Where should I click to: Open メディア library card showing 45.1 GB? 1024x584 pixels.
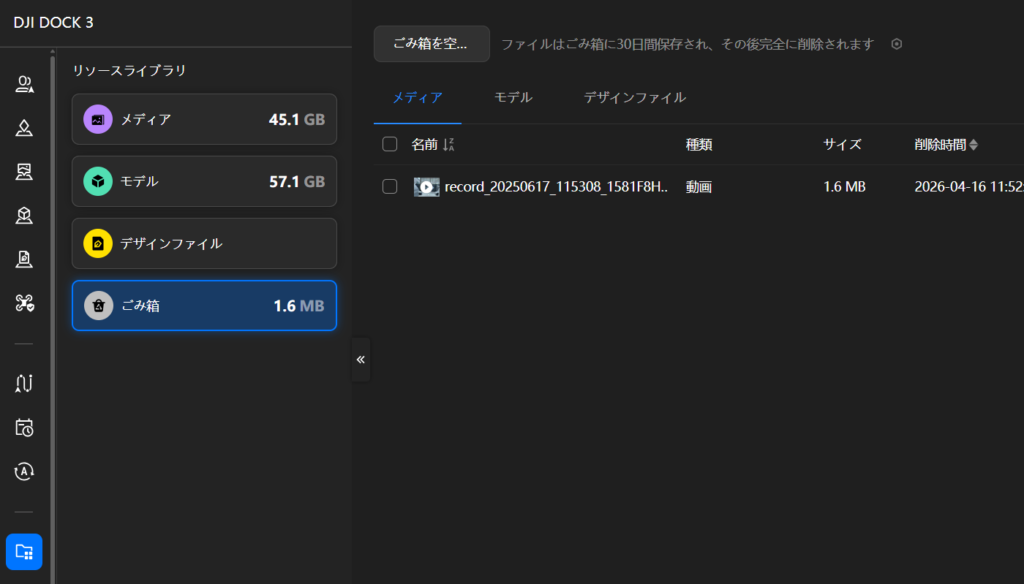tap(204, 120)
